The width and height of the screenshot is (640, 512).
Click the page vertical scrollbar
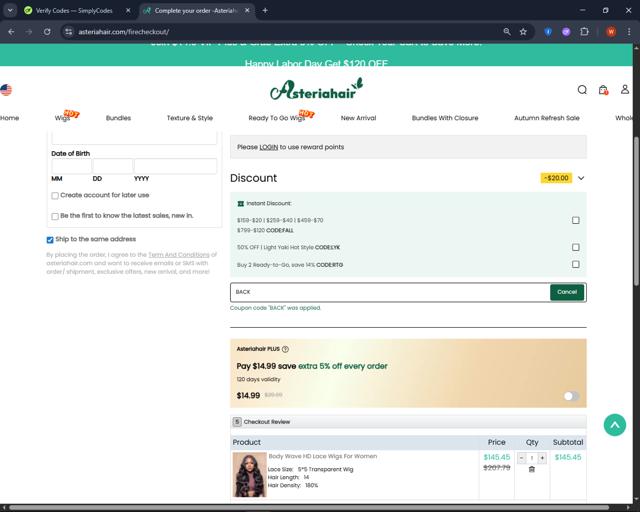coord(636,211)
